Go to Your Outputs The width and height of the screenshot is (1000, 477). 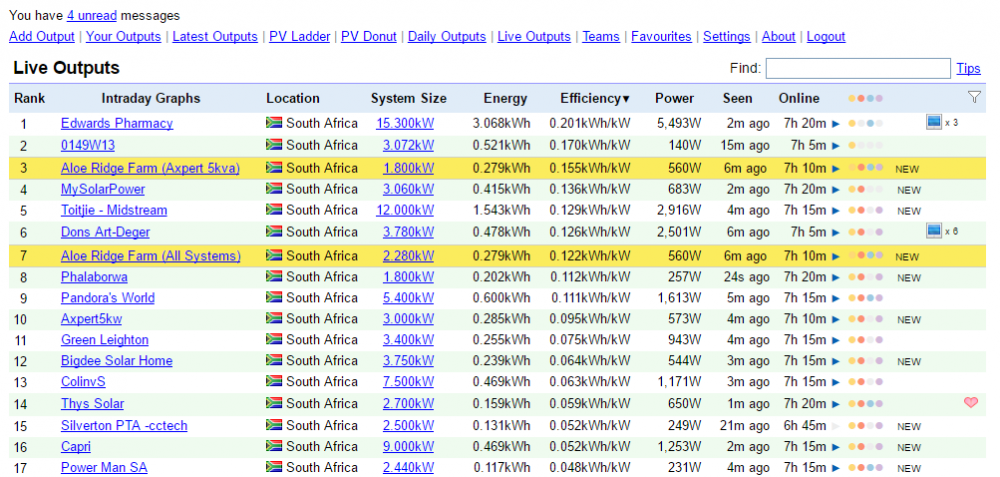pyautogui.click(x=123, y=36)
